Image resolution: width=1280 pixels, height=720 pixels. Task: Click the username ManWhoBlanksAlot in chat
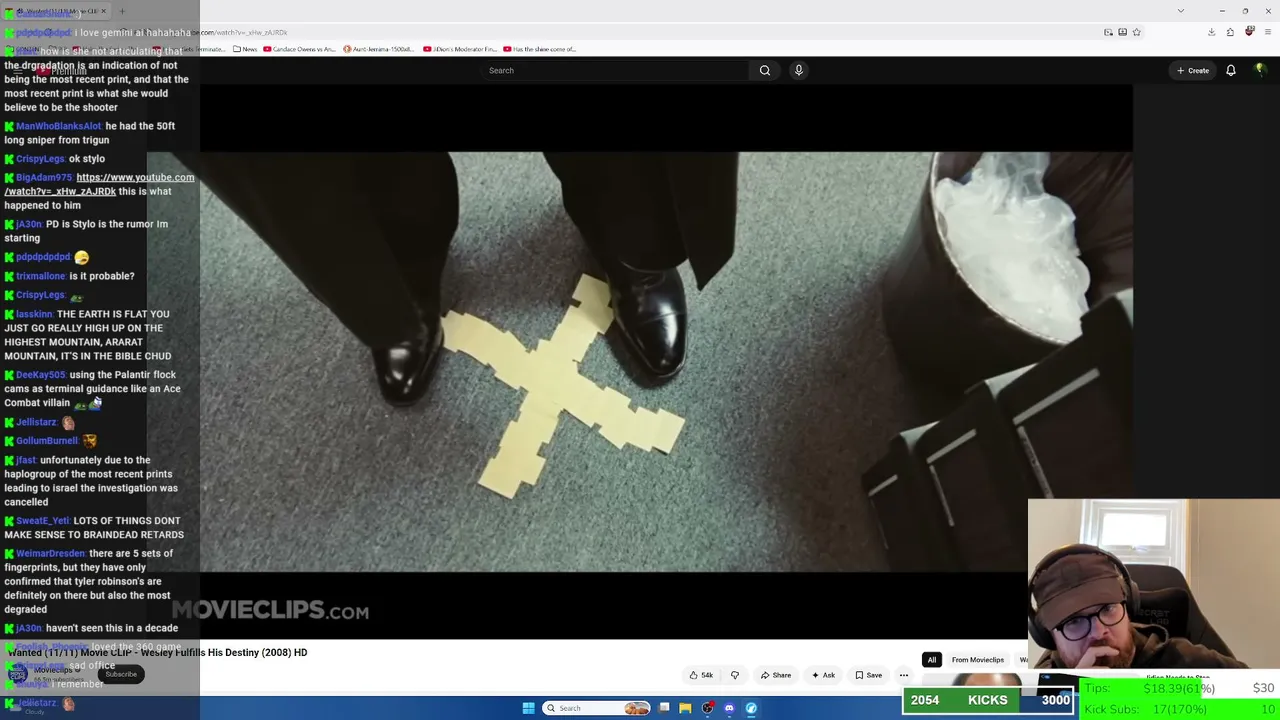[x=58, y=126]
